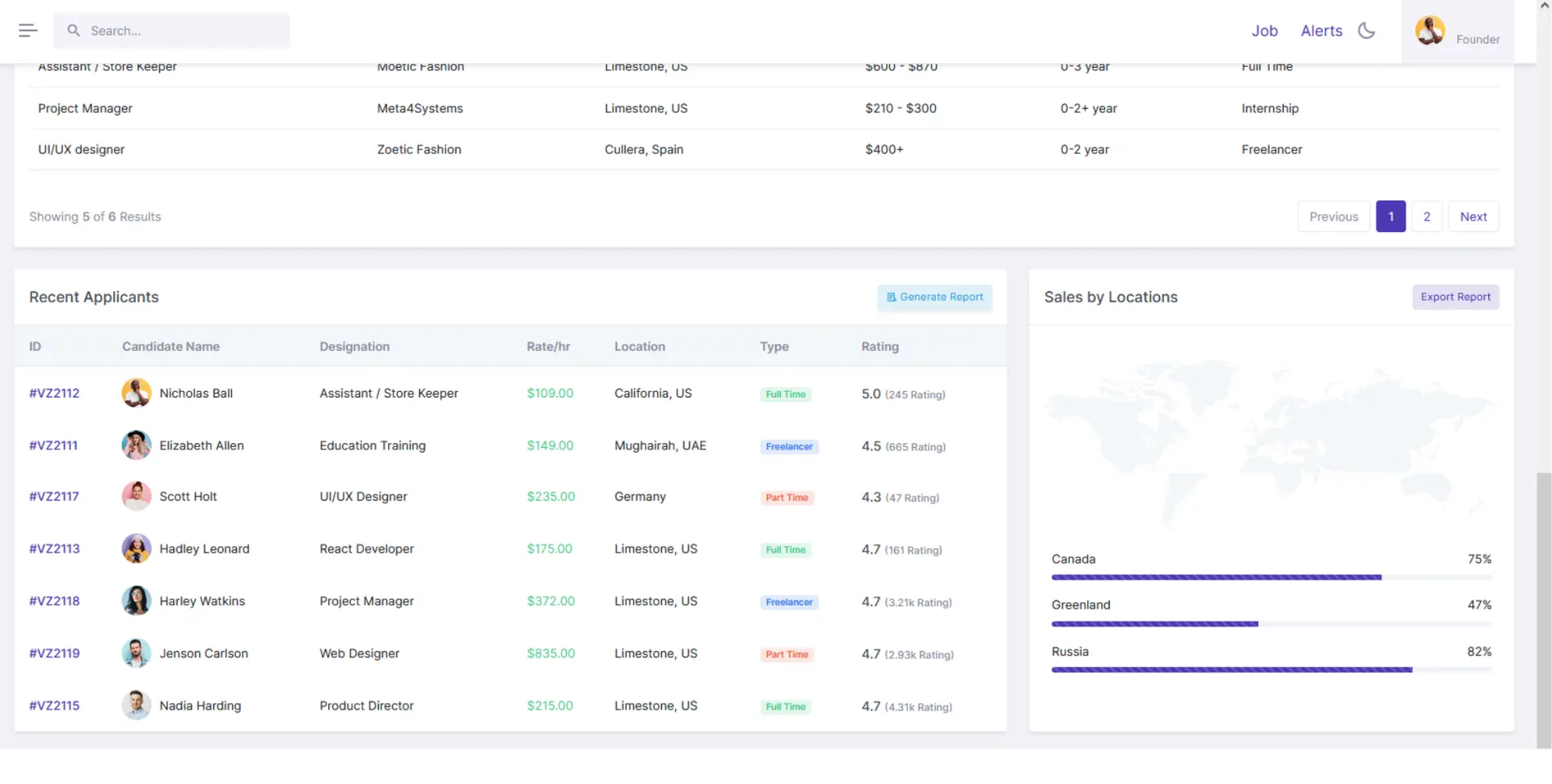
Task: Click the Generate Report button
Action: tap(934, 297)
